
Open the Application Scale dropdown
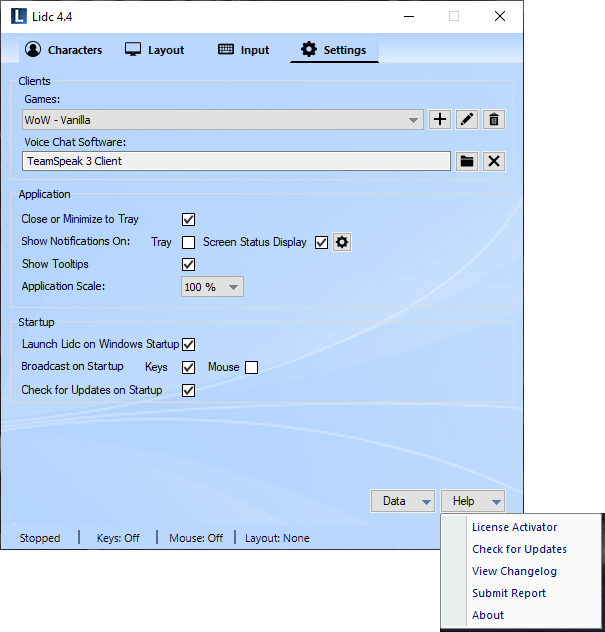point(212,287)
